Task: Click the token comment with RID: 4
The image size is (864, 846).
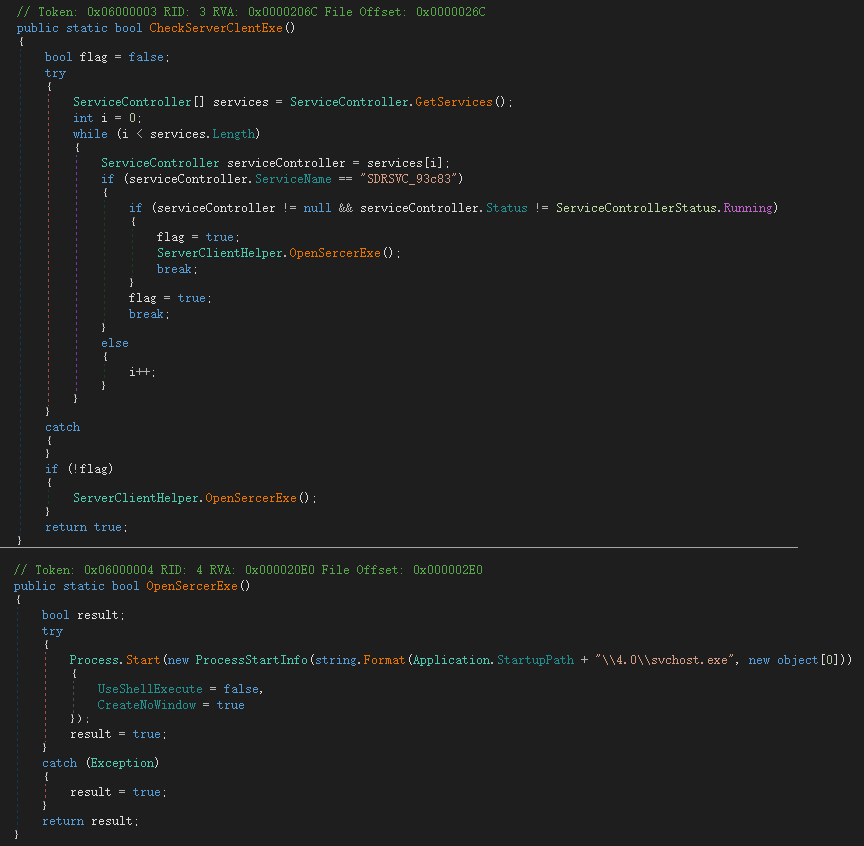Action: click(x=248, y=569)
